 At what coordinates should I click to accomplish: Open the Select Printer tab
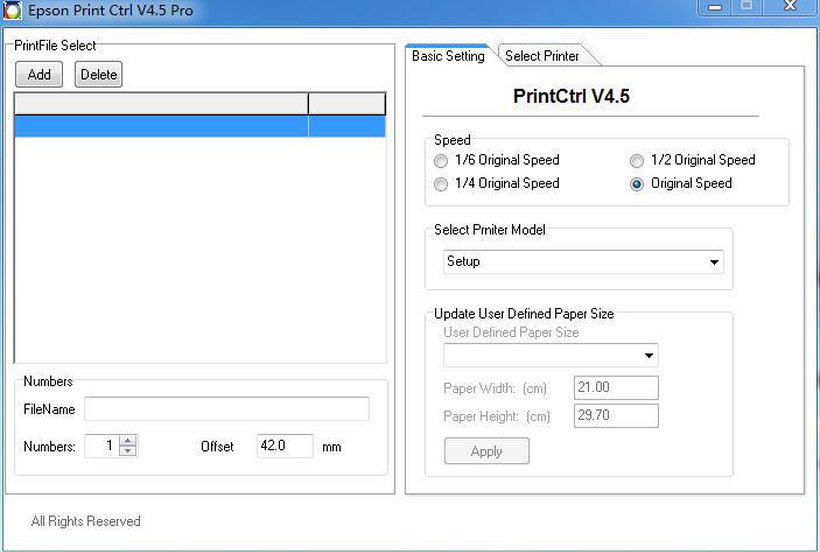[x=542, y=56]
